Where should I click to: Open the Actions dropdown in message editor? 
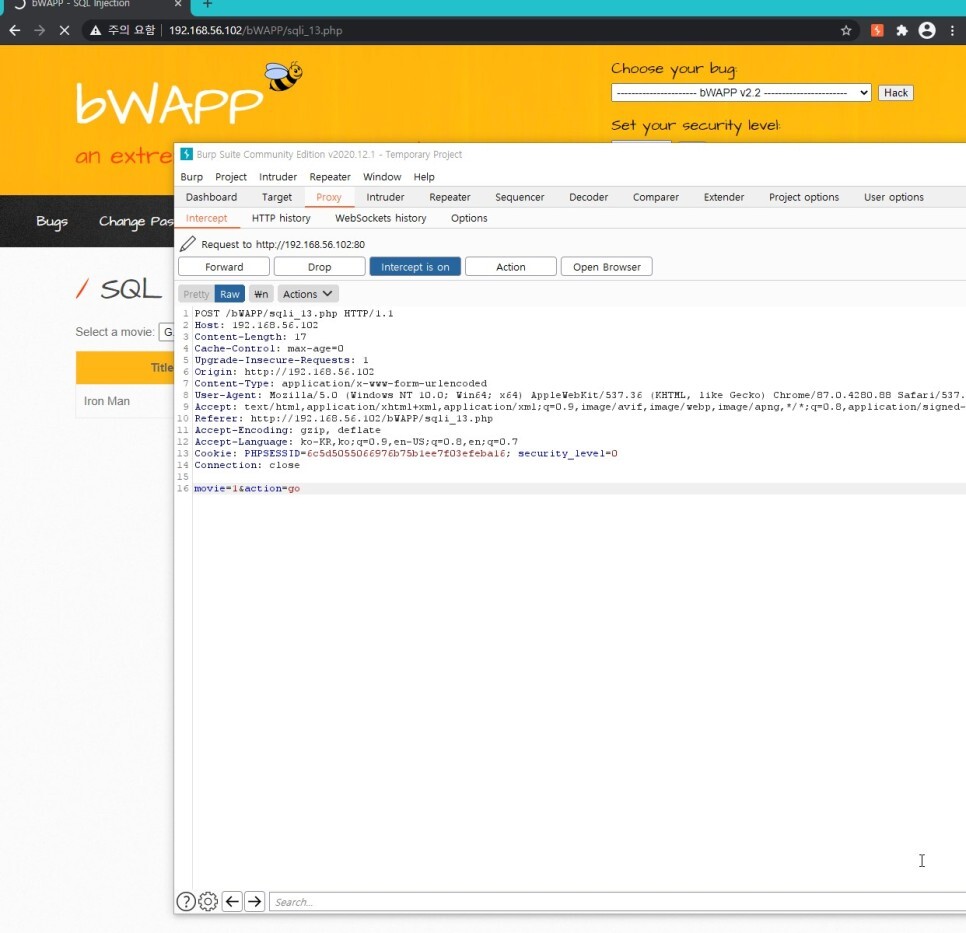(307, 294)
